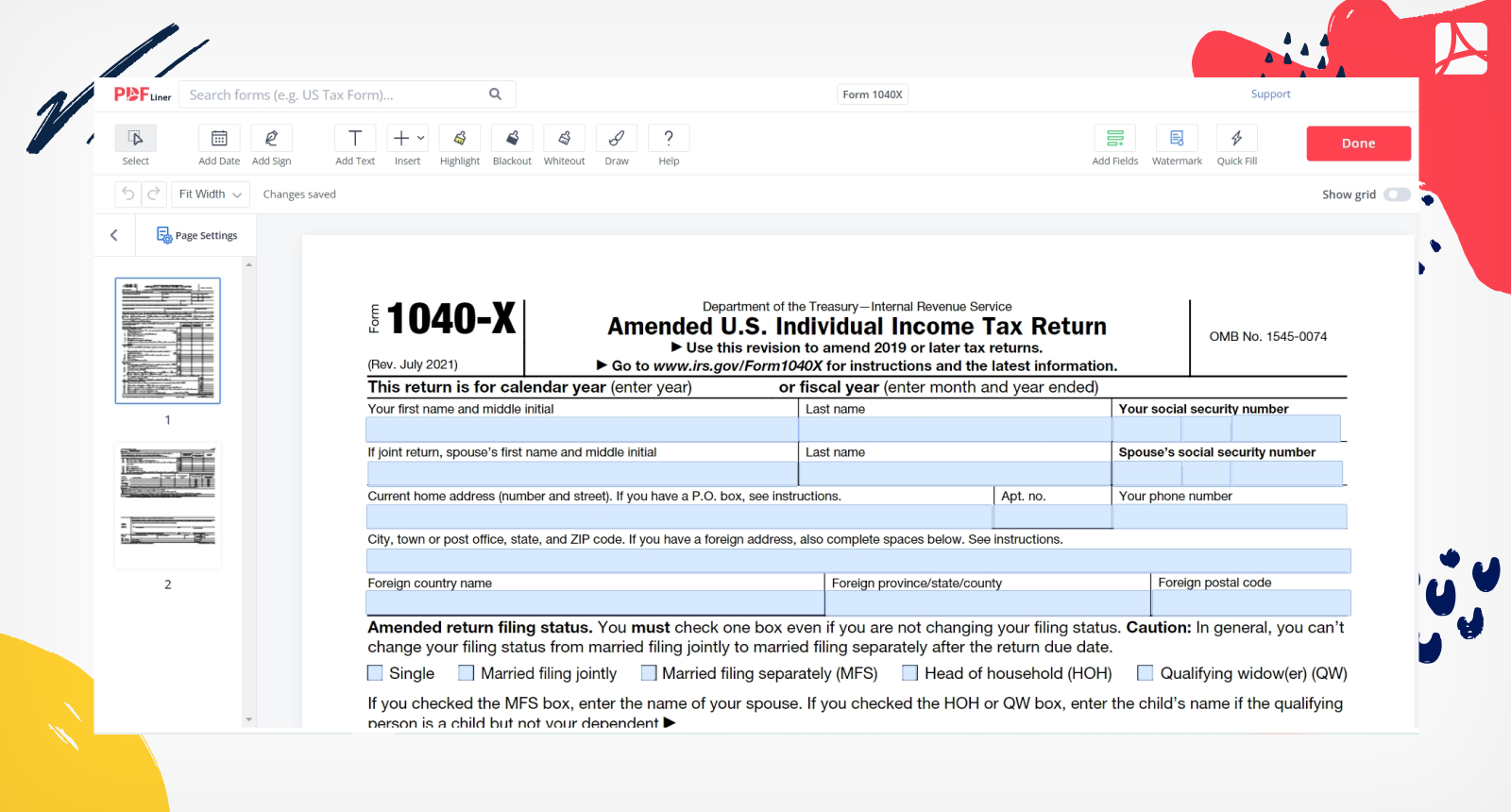Open the Fit Width zoom dropdown

point(211,195)
